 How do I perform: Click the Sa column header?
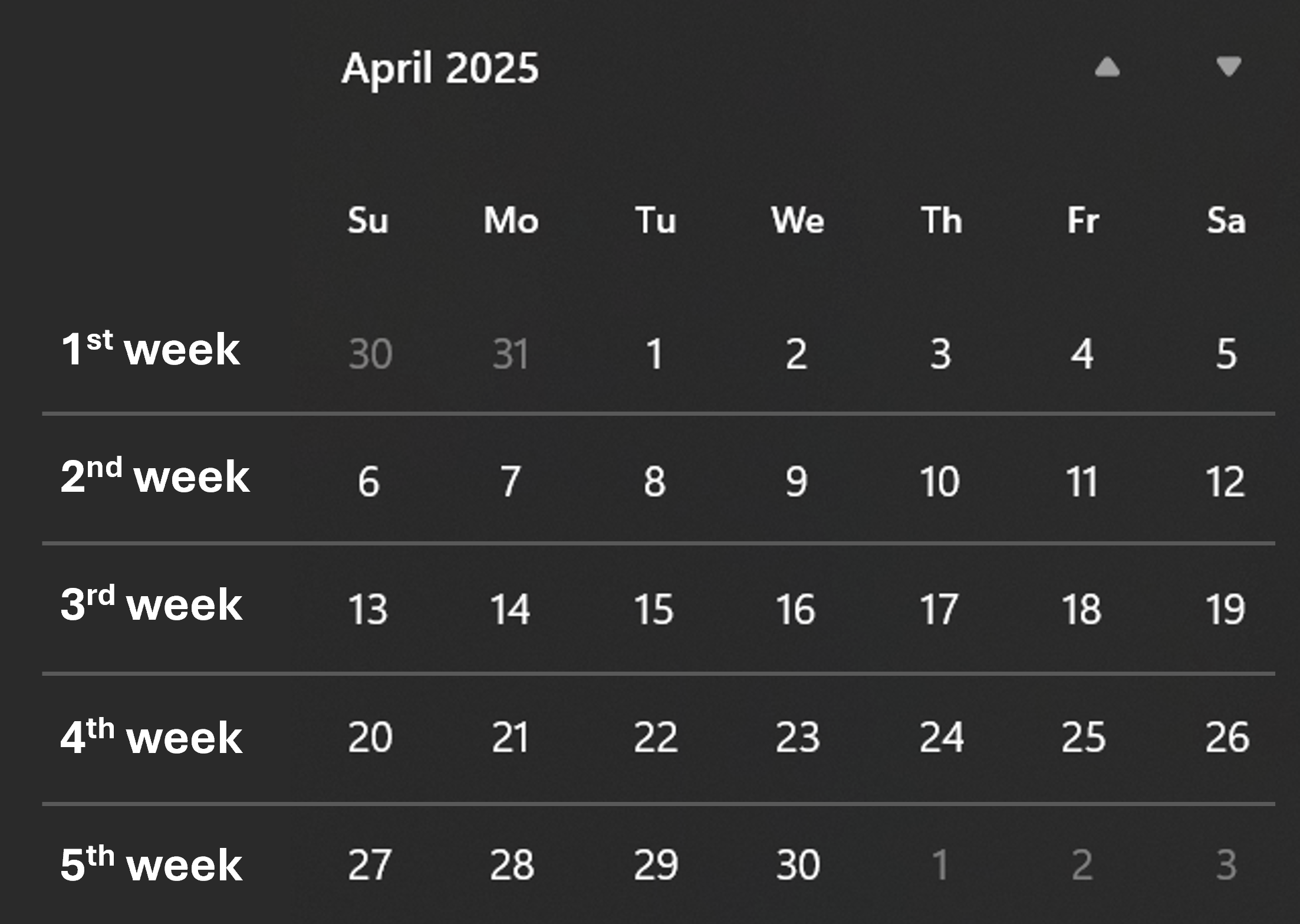[1226, 220]
